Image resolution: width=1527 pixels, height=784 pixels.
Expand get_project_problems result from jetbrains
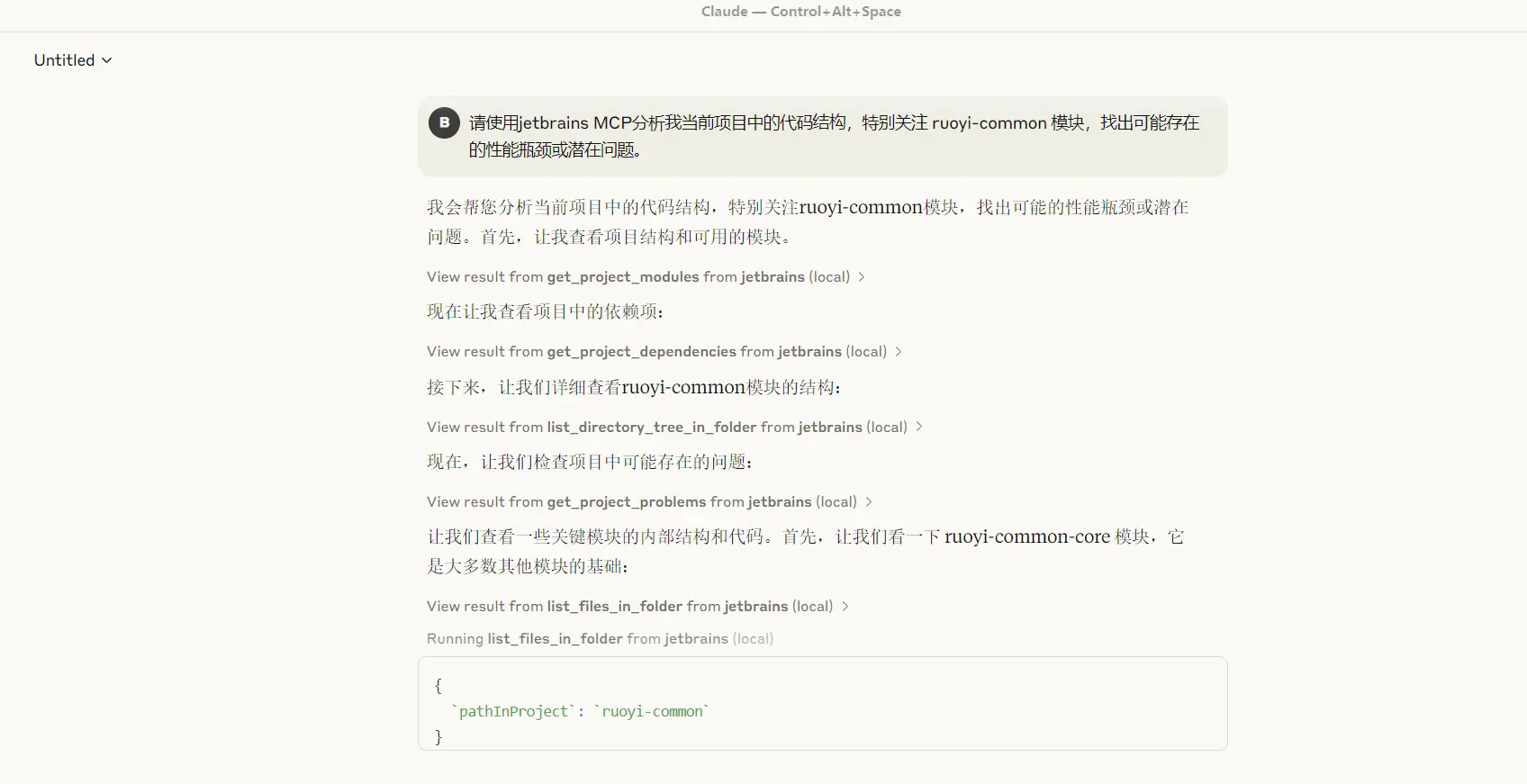[649, 501]
